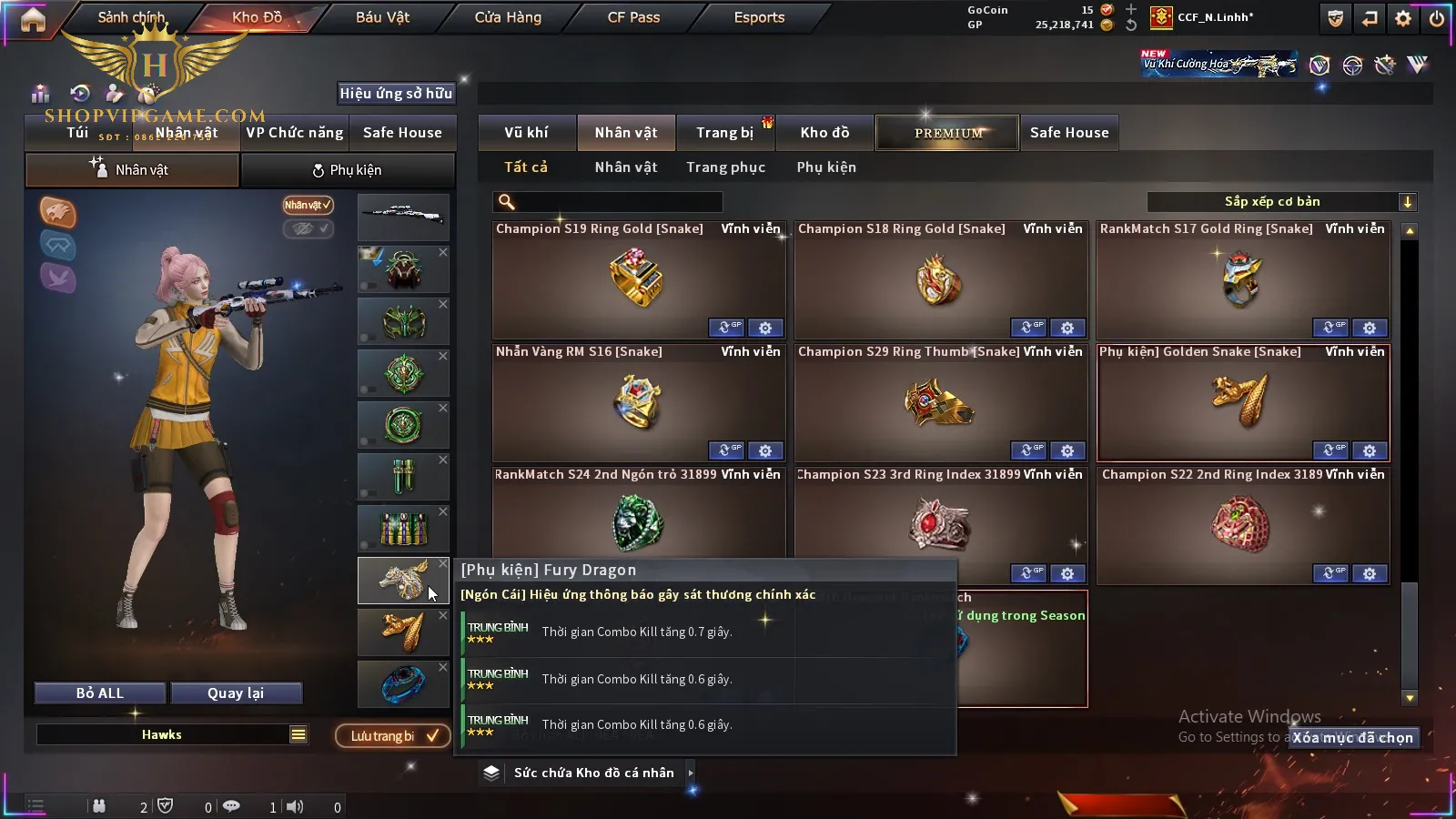Screen dimensions: 1456x819
Task: Toggle the Nhân vật checkbox pill
Action: pos(308,205)
